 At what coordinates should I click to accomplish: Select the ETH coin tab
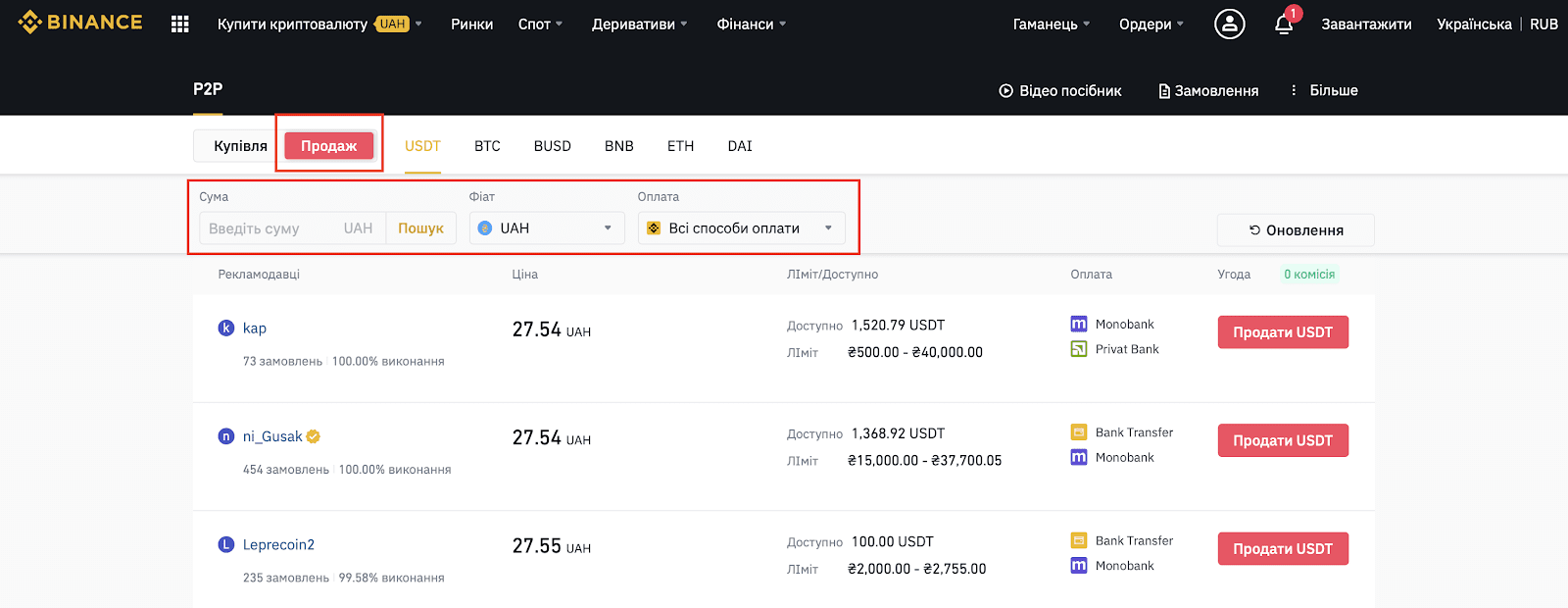[x=680, y=146]
